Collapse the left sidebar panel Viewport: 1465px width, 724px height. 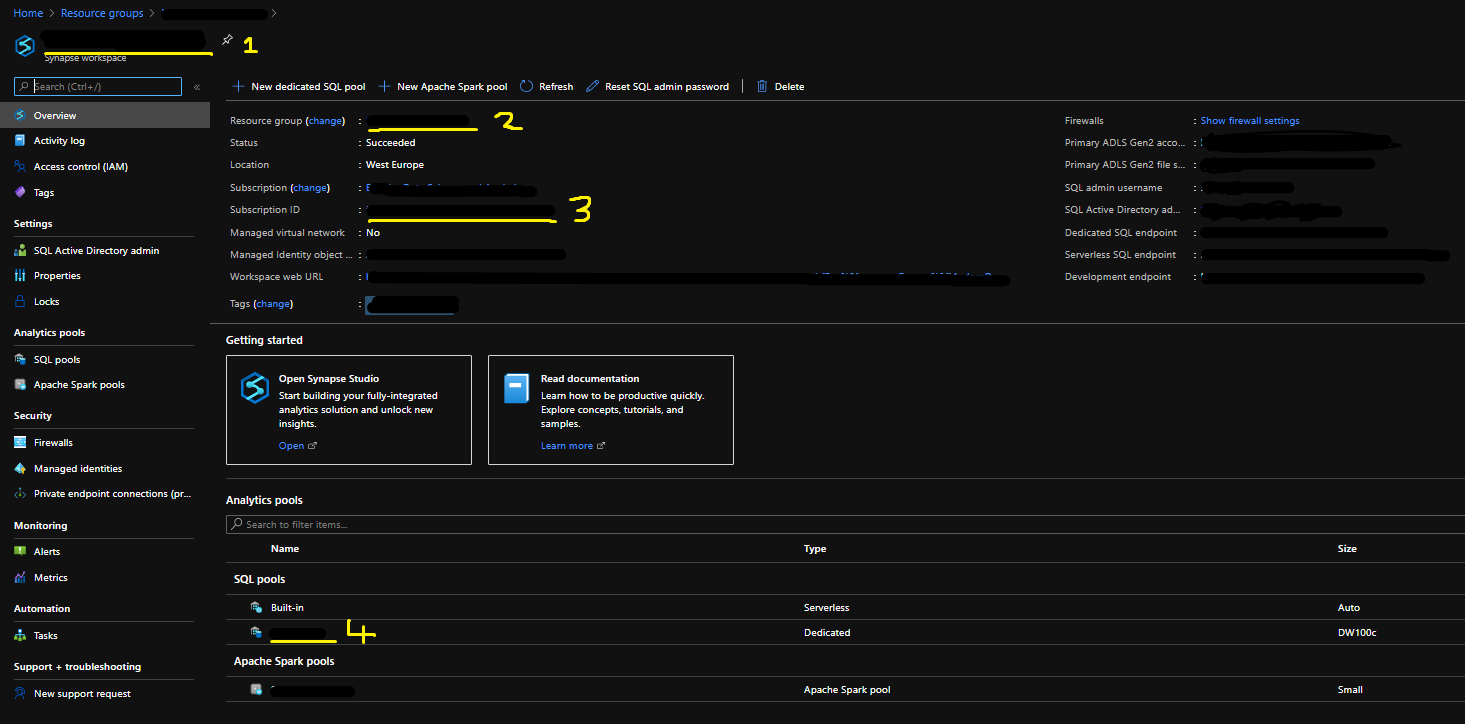(196, 86)
